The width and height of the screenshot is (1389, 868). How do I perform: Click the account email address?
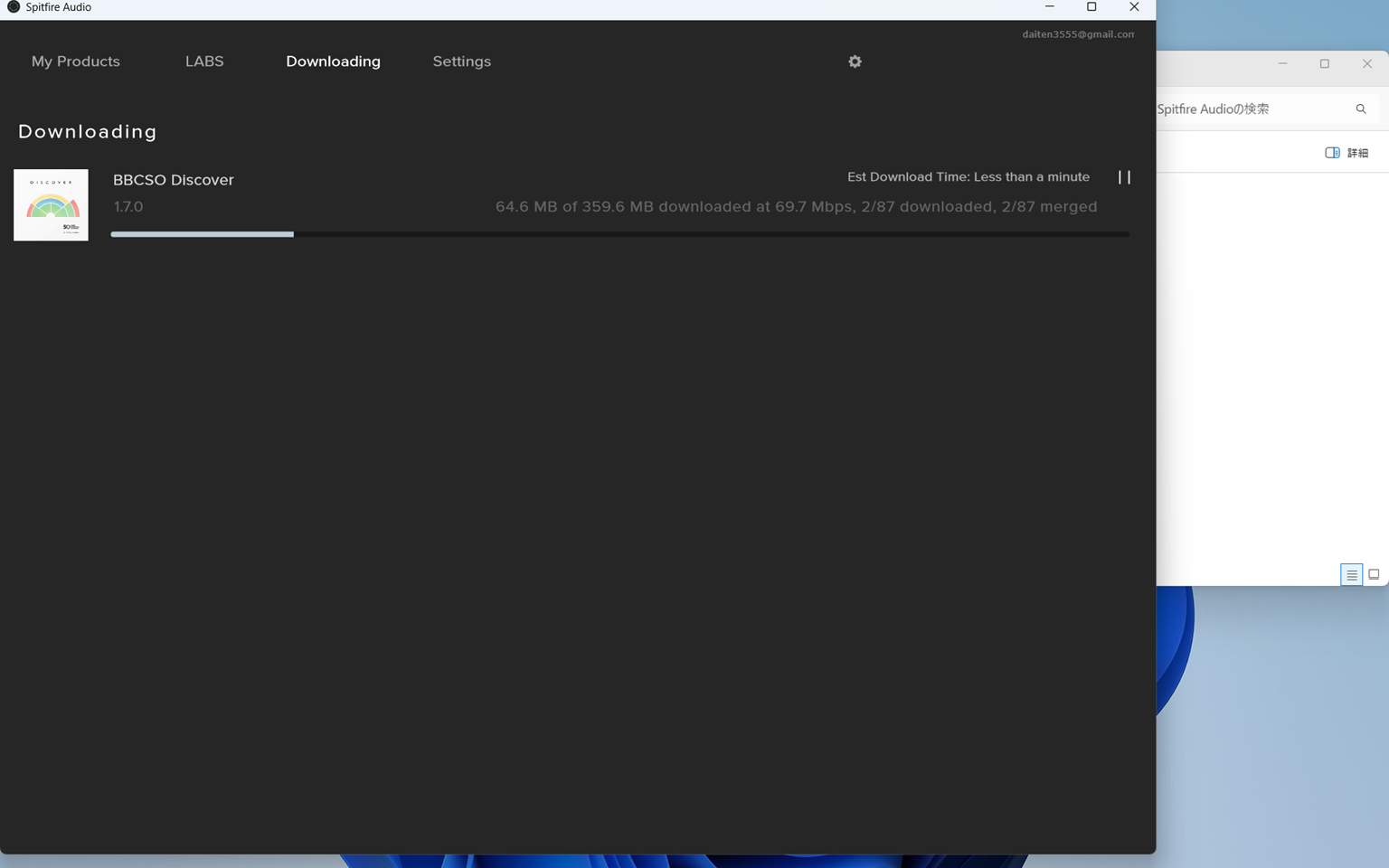click(x=1078, y=34)
